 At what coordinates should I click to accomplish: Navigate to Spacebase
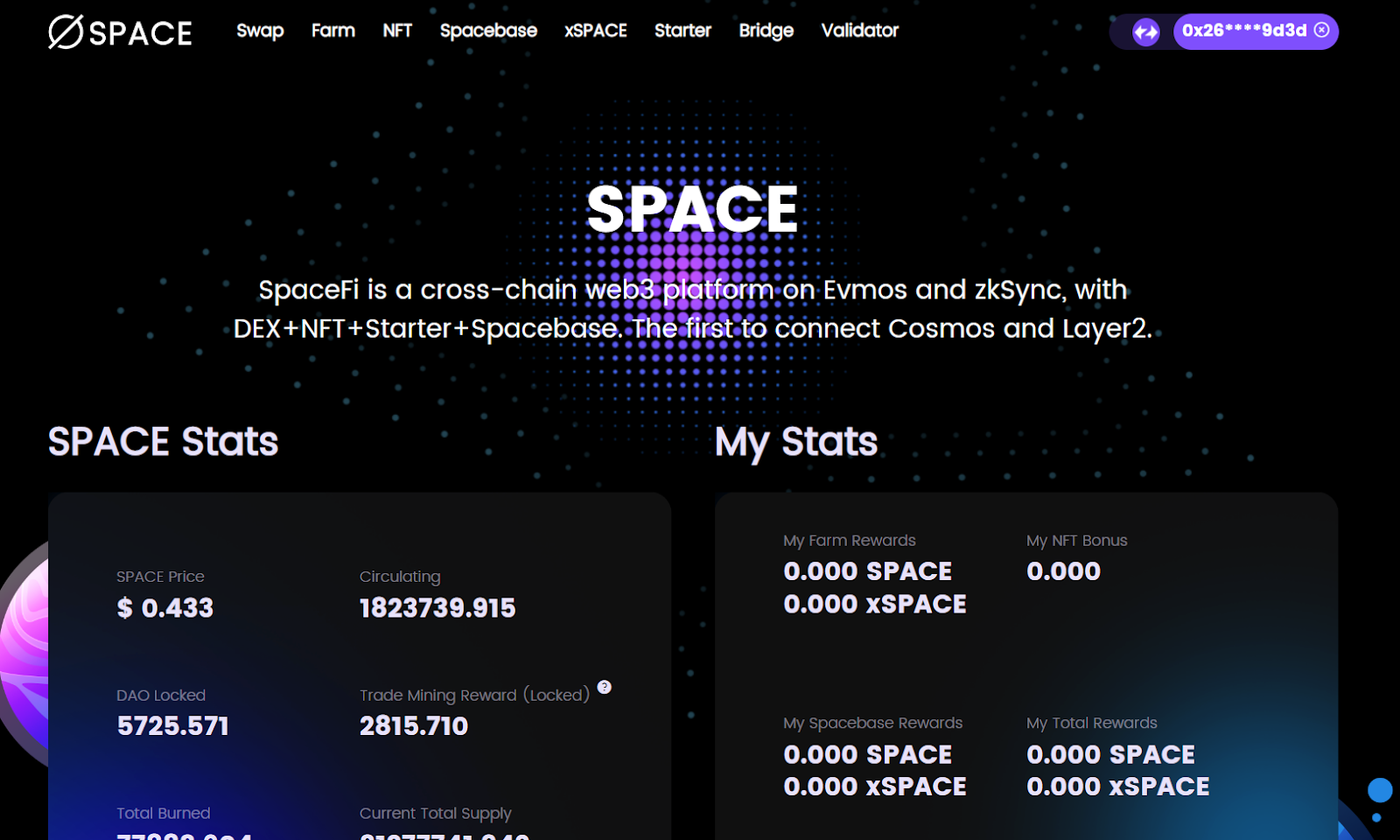pyautogui.click(x=488, y=31)
